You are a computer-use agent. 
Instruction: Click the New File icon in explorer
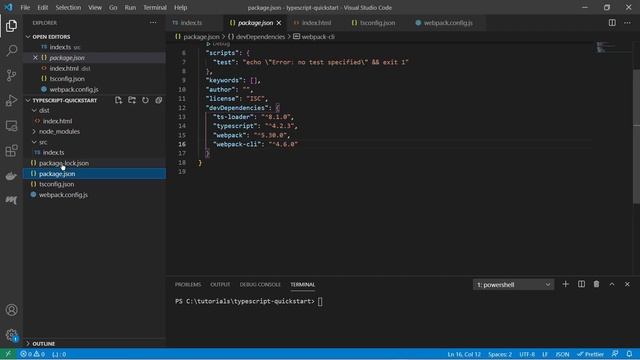(118, 100)
